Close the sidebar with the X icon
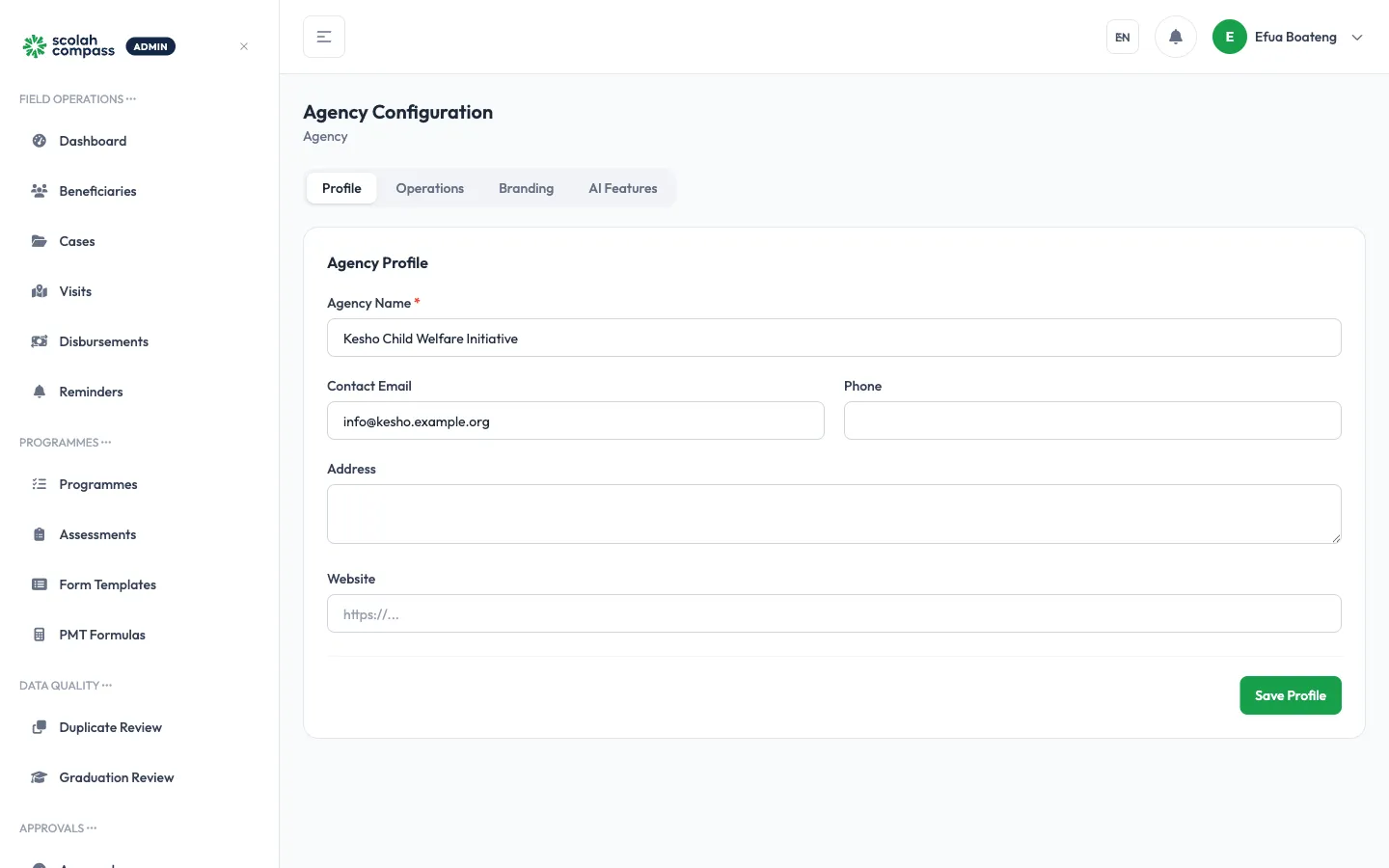 click(x=244, y=46)
